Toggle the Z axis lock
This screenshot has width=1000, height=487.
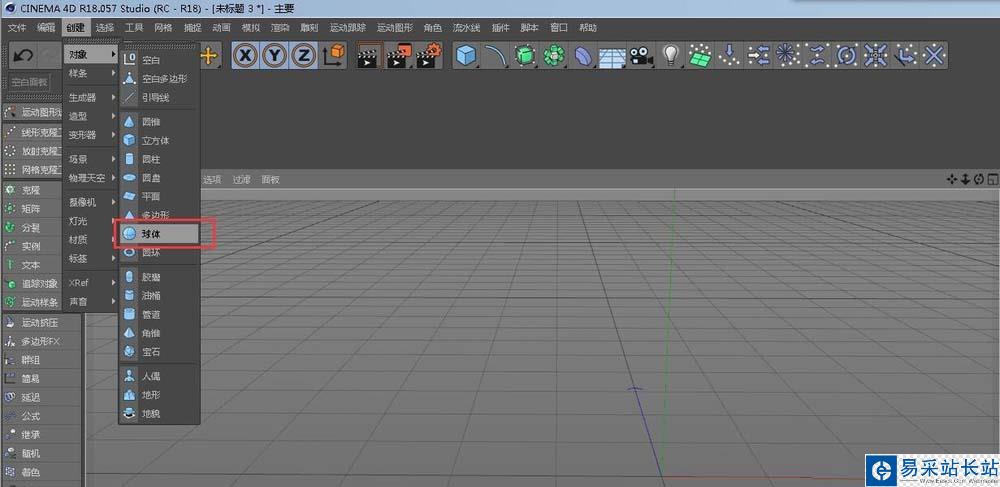tap(304, 56)
